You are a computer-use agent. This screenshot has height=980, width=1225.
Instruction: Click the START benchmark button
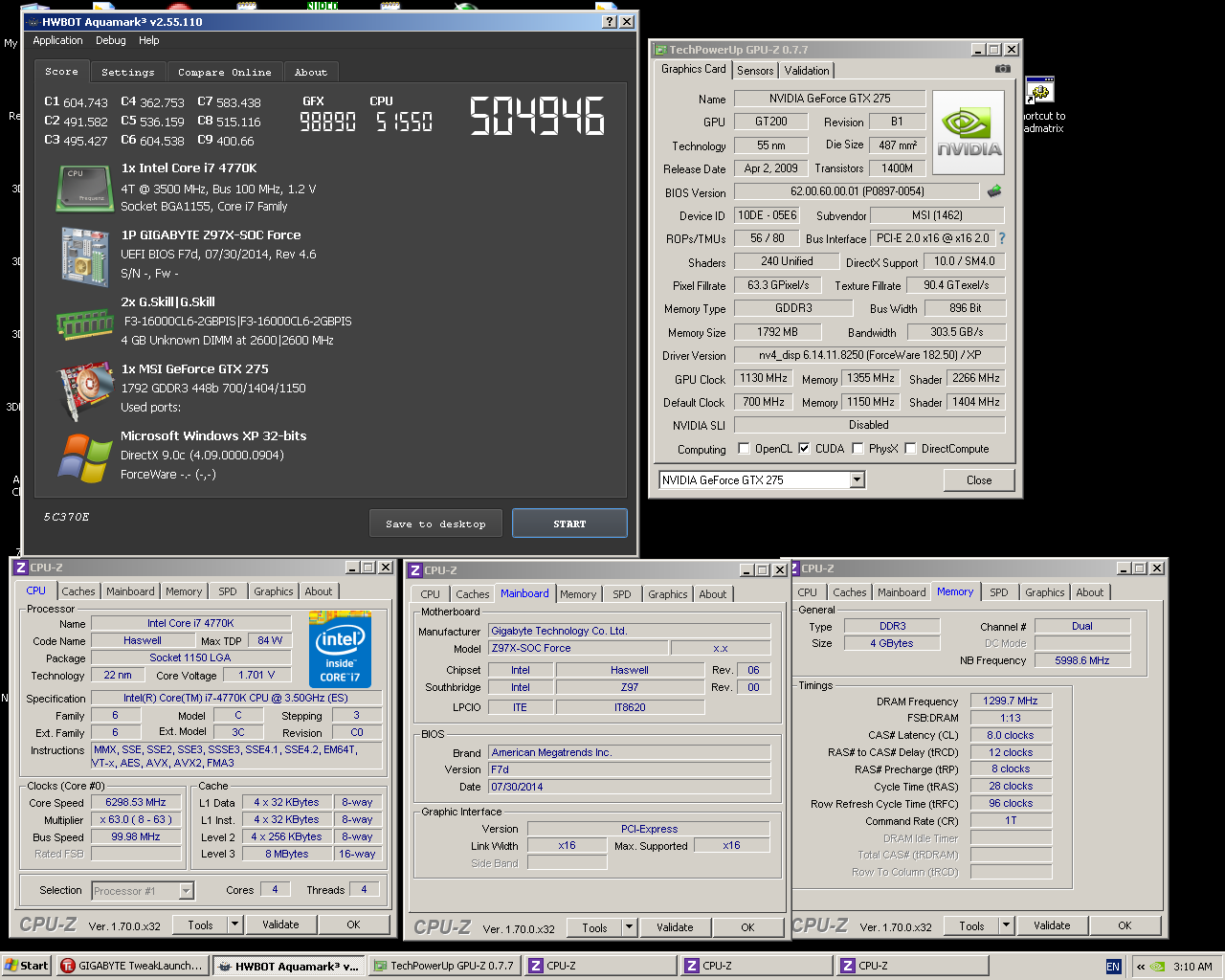pyautogui.click(x=569, y=523)
